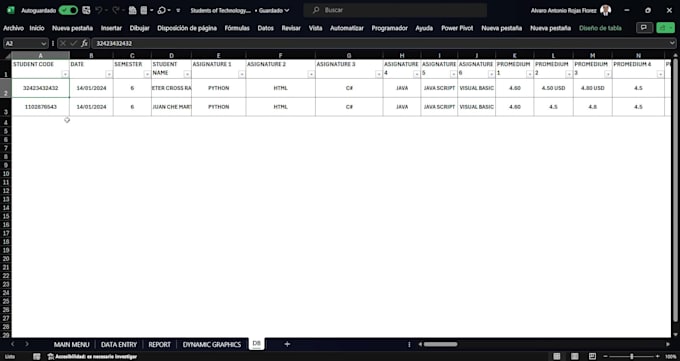
Task: Switch to the DATA ENTRY sheet
Action: 119,345
